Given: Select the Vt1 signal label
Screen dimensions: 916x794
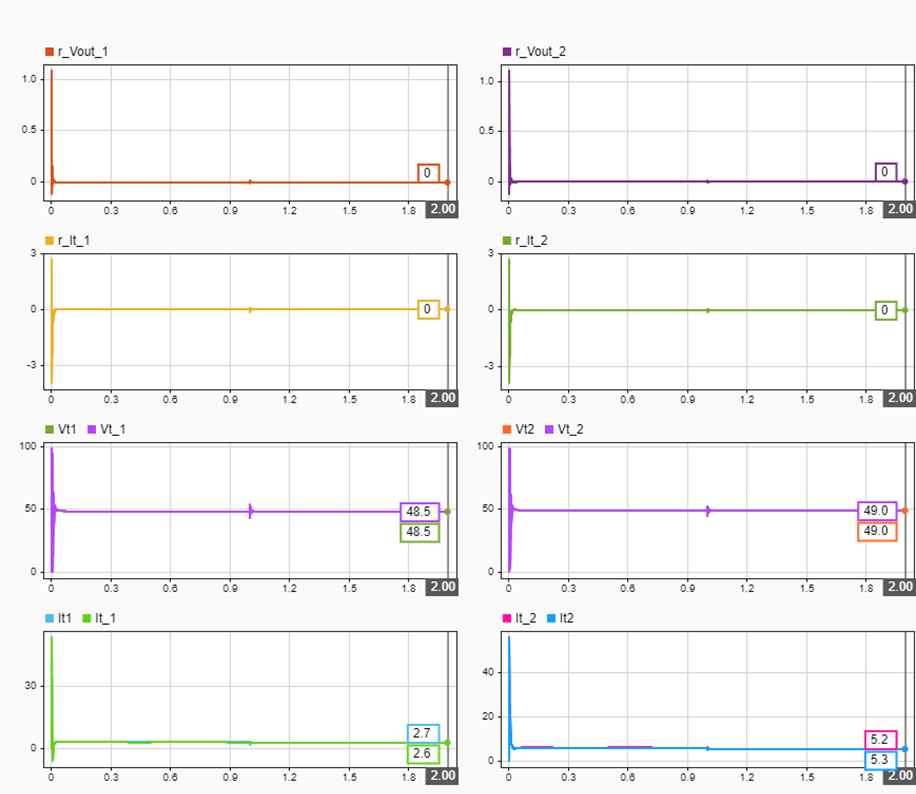Looking at the screenshot, I should [x=67, y=429].
